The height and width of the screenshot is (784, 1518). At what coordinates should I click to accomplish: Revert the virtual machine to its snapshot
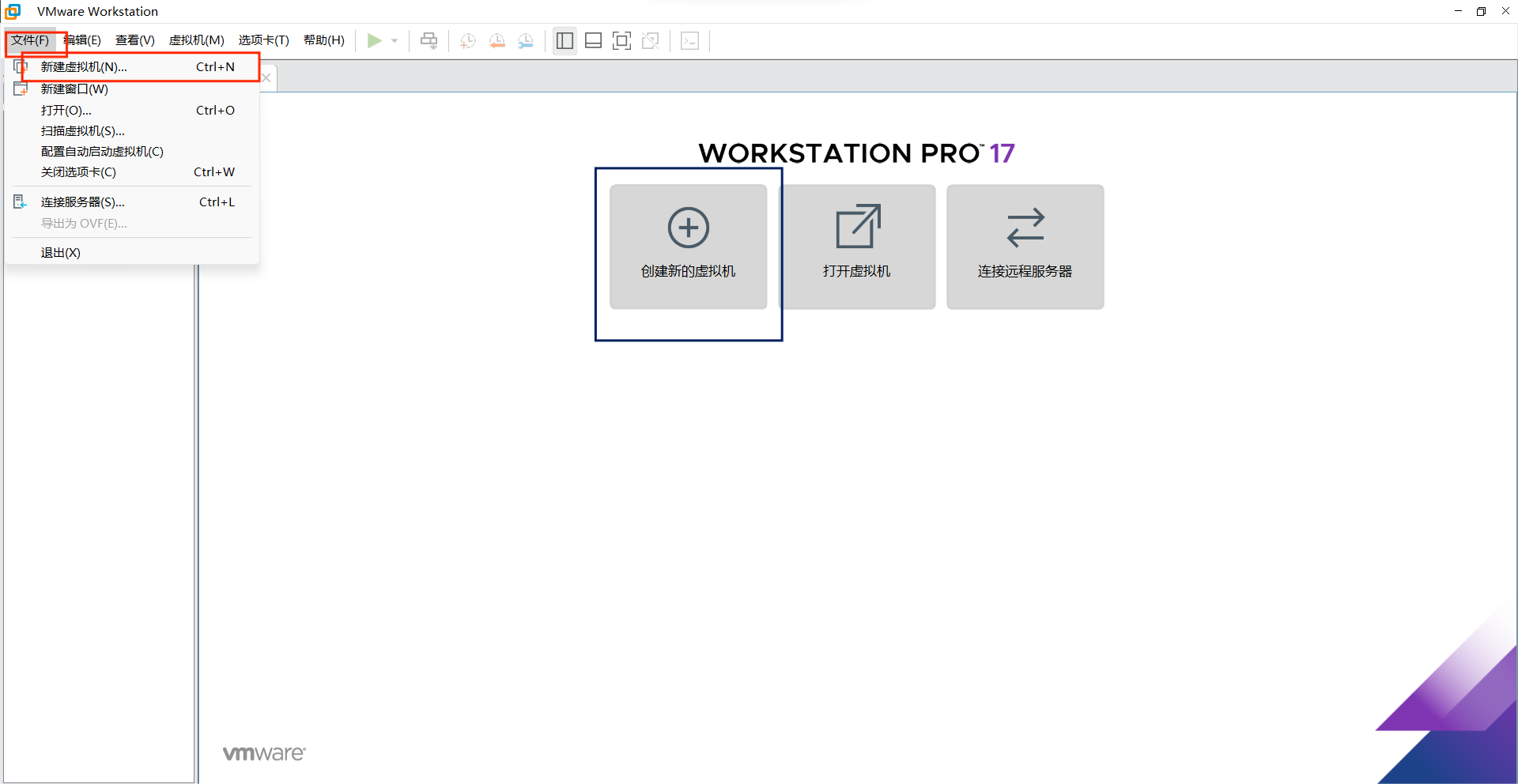497,40
